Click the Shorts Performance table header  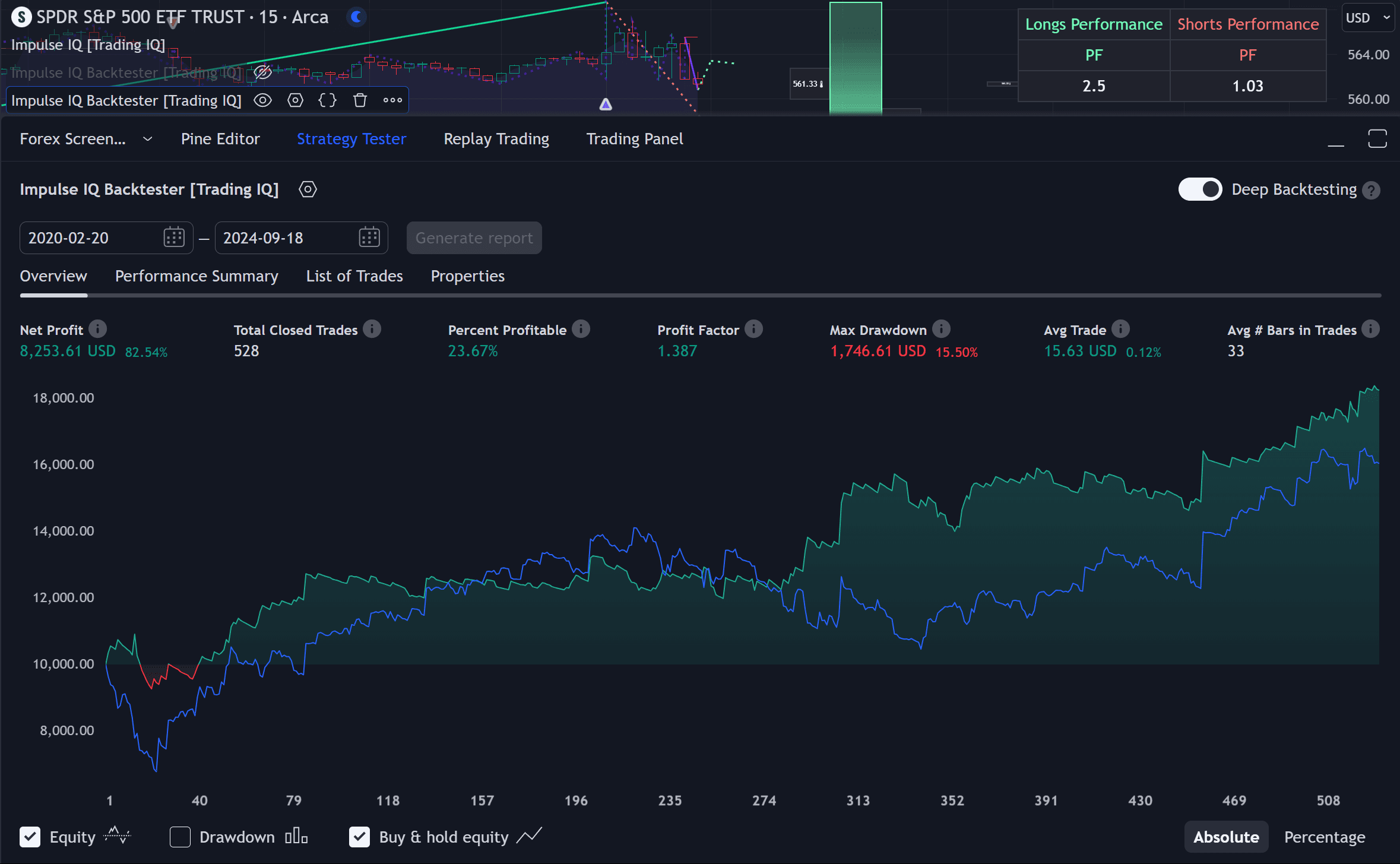(1248, 24)
